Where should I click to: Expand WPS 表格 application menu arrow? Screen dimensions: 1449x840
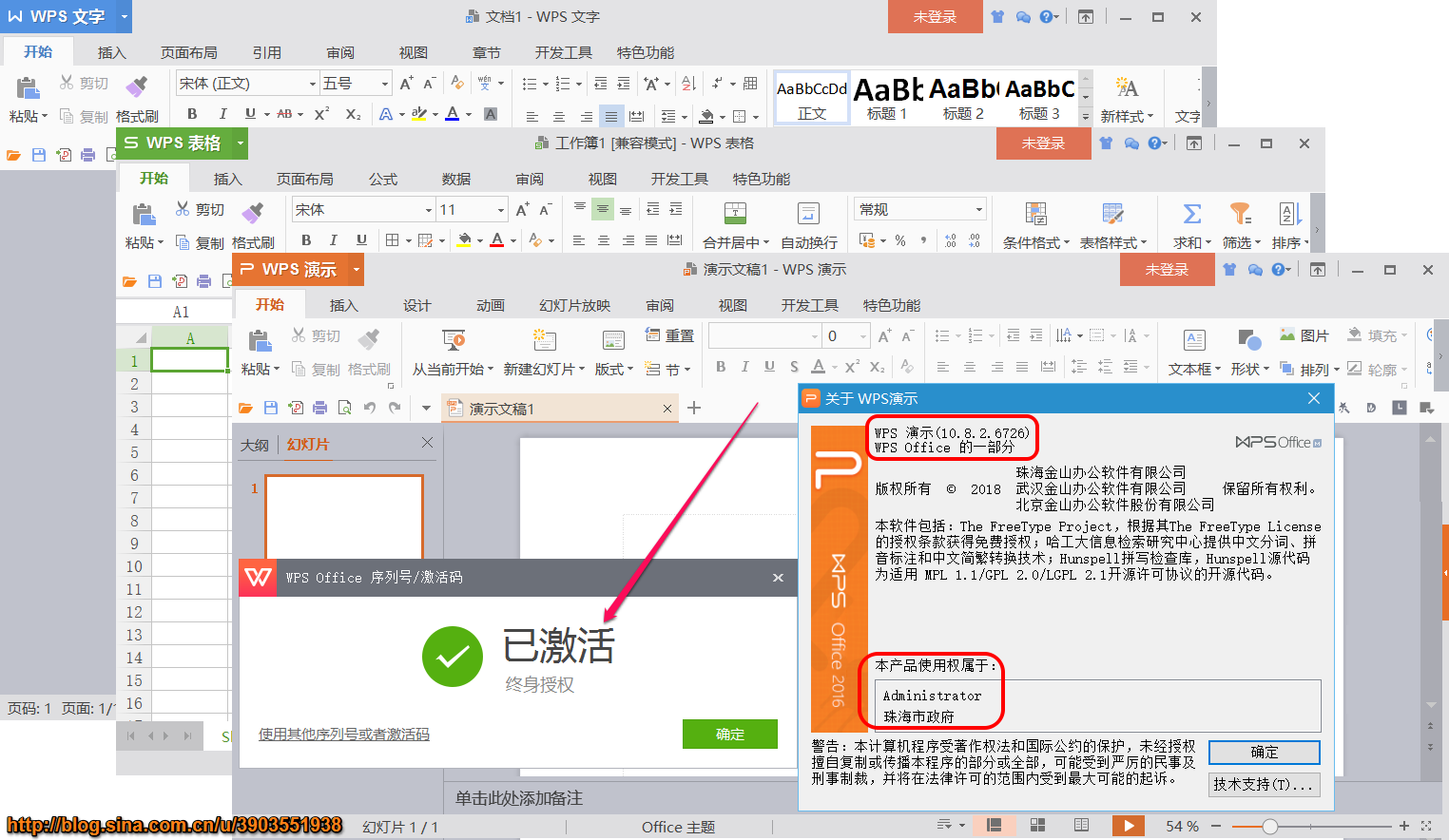pos(240,143)
